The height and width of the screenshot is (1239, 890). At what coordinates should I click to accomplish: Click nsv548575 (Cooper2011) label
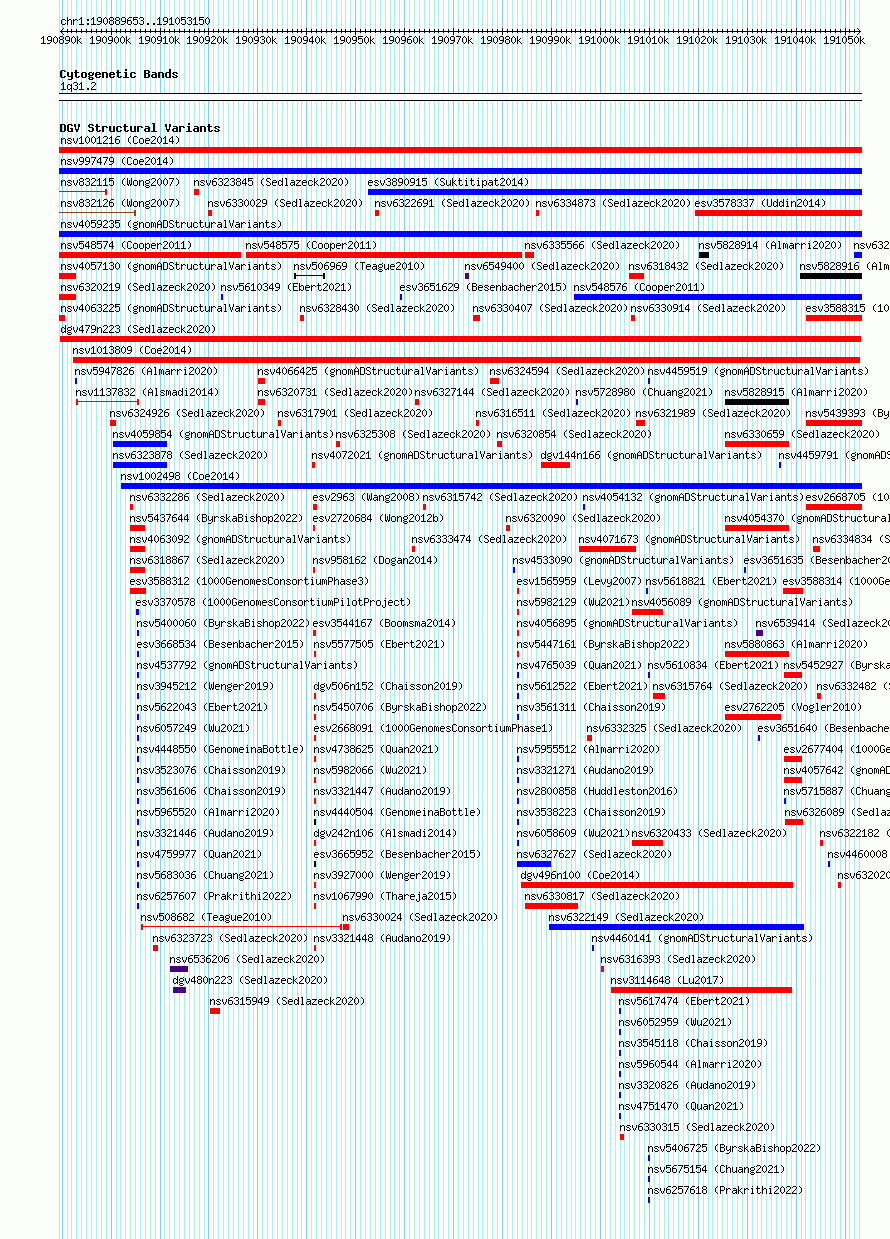[x=311, y=245]
